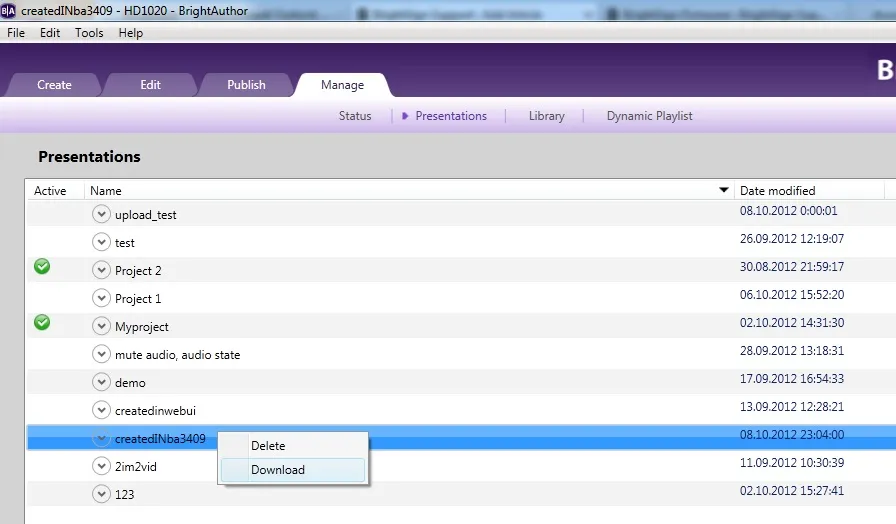Select the createdinwebui presentation name
This screenshot has width=896, height=524.
pyautogui.click(x=155, y=411)
